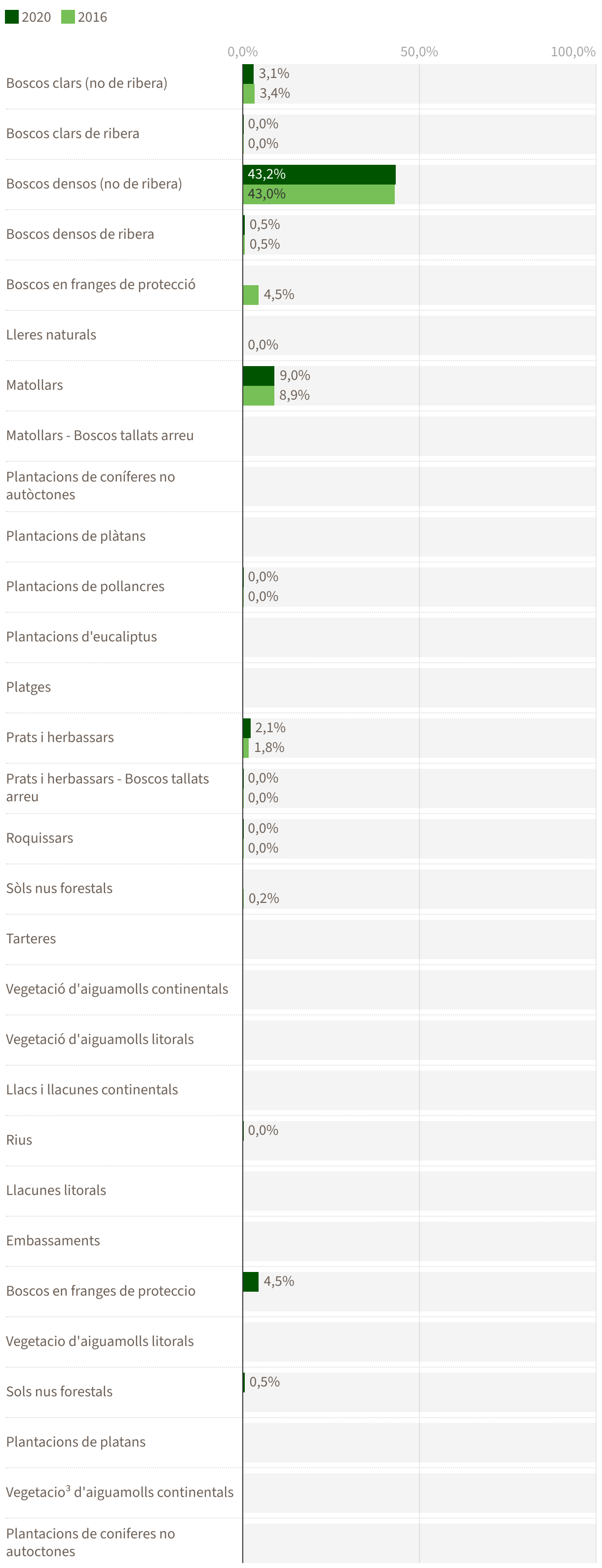Click the Sols nus forestals 0,5% value
Screen dimensions: 602x1568
click(x=264, y=1381)
